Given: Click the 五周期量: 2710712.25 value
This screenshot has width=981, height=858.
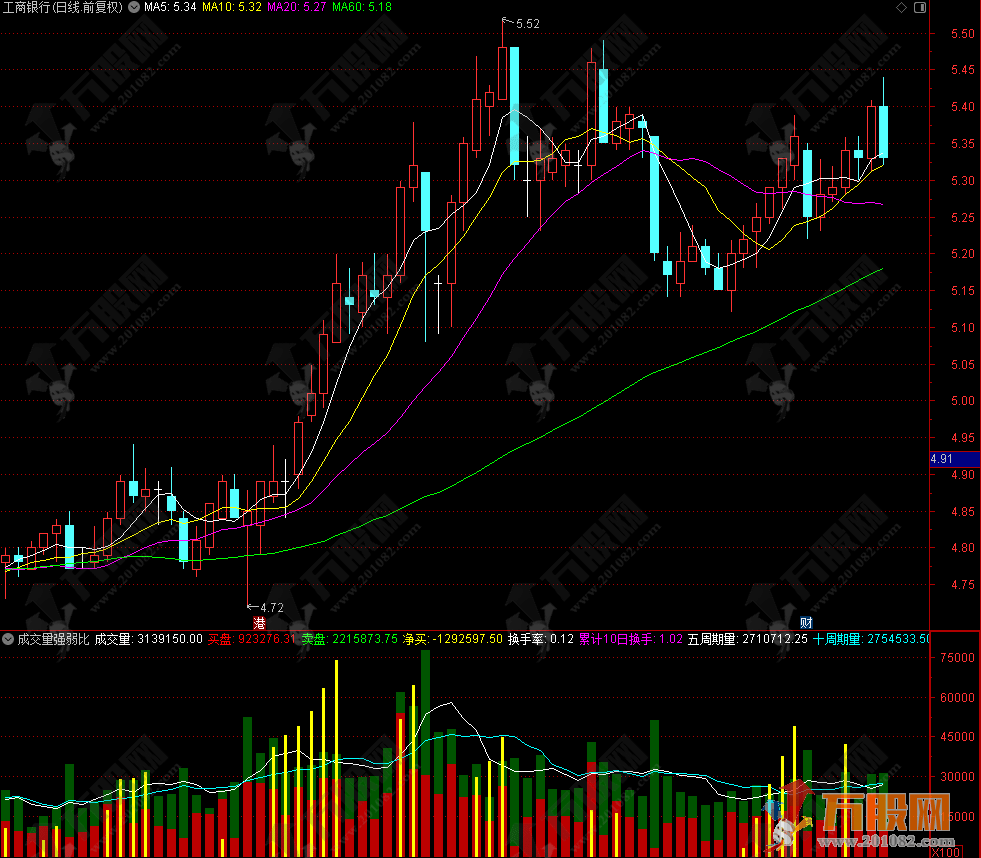Looking at the screenshot, I should tap(748, 639).
